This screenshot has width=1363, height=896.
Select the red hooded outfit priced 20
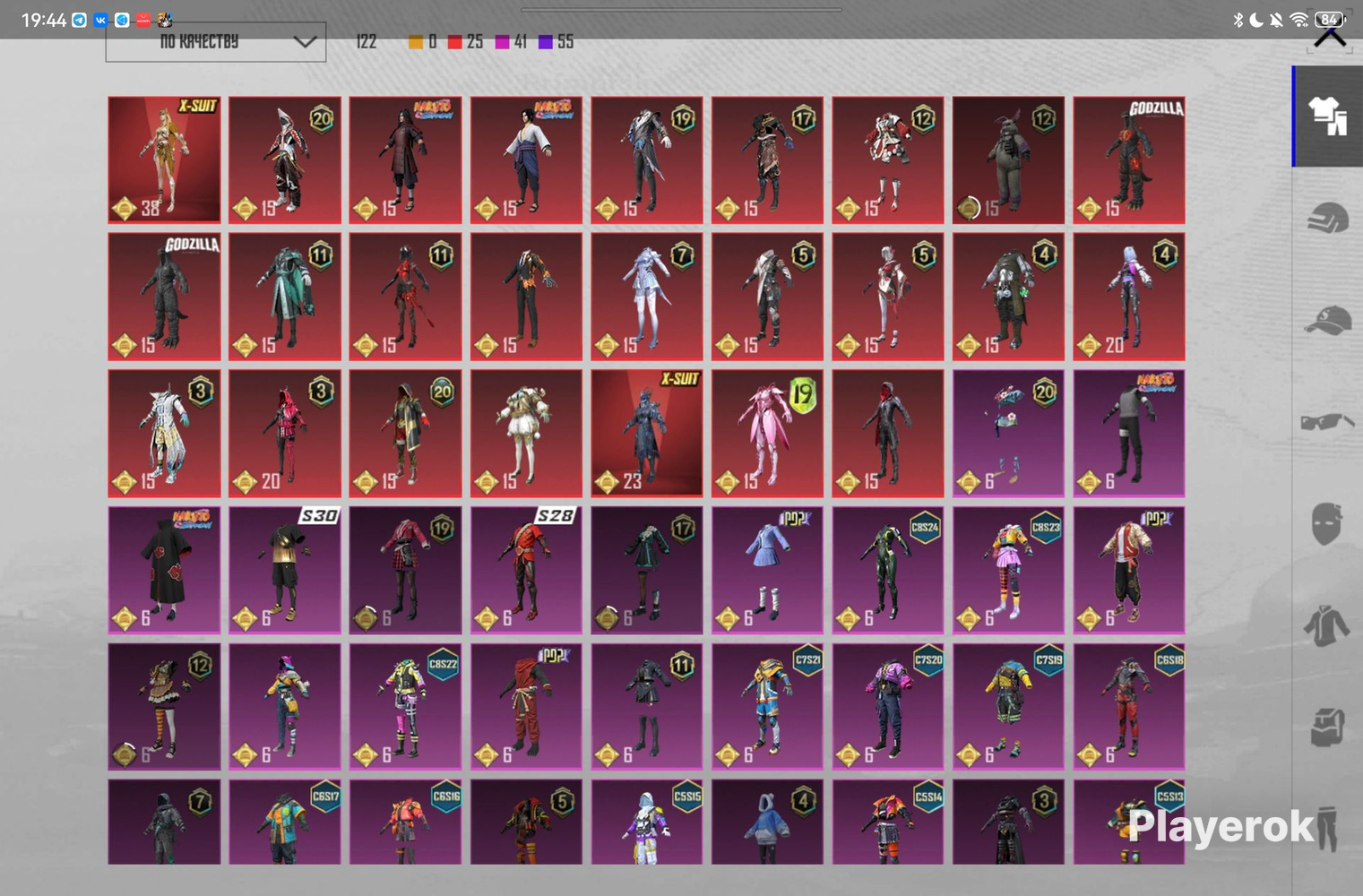point(285,433)
